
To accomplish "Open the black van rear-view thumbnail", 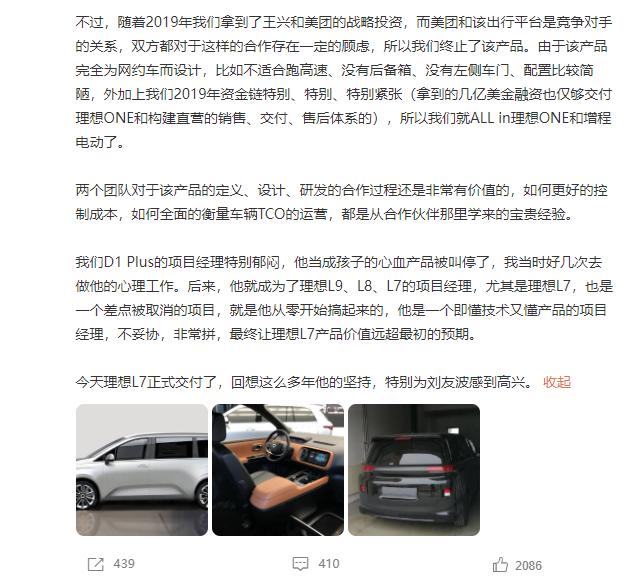I will (x=414, y=470).
